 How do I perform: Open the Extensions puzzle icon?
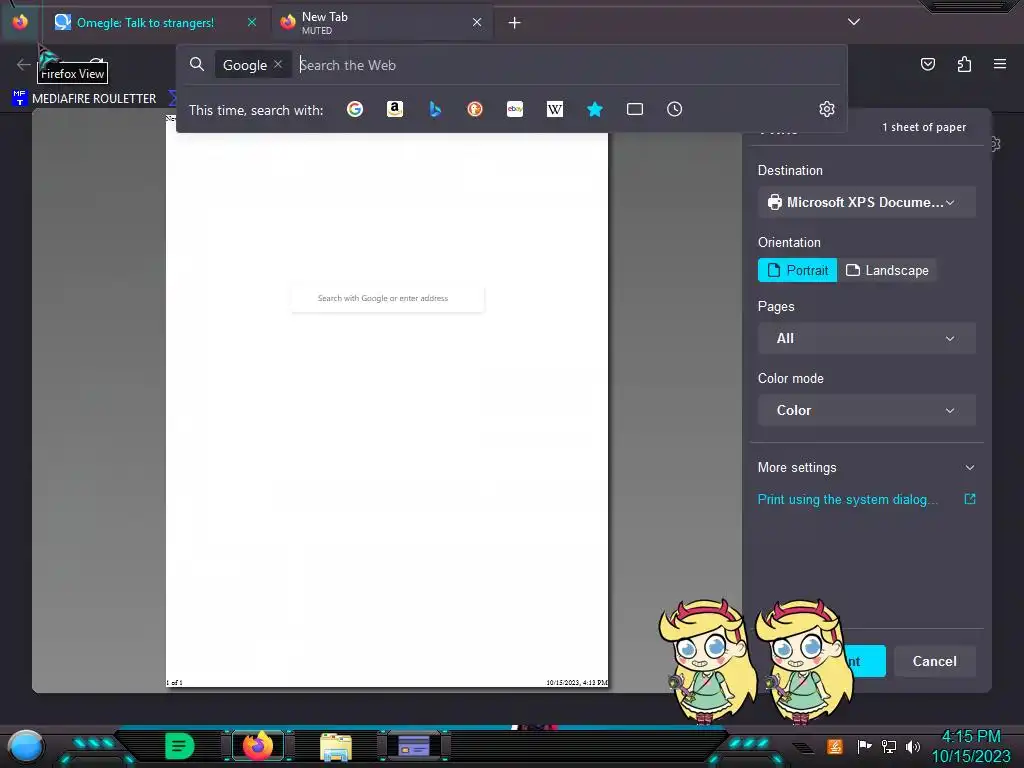(964, 64)
